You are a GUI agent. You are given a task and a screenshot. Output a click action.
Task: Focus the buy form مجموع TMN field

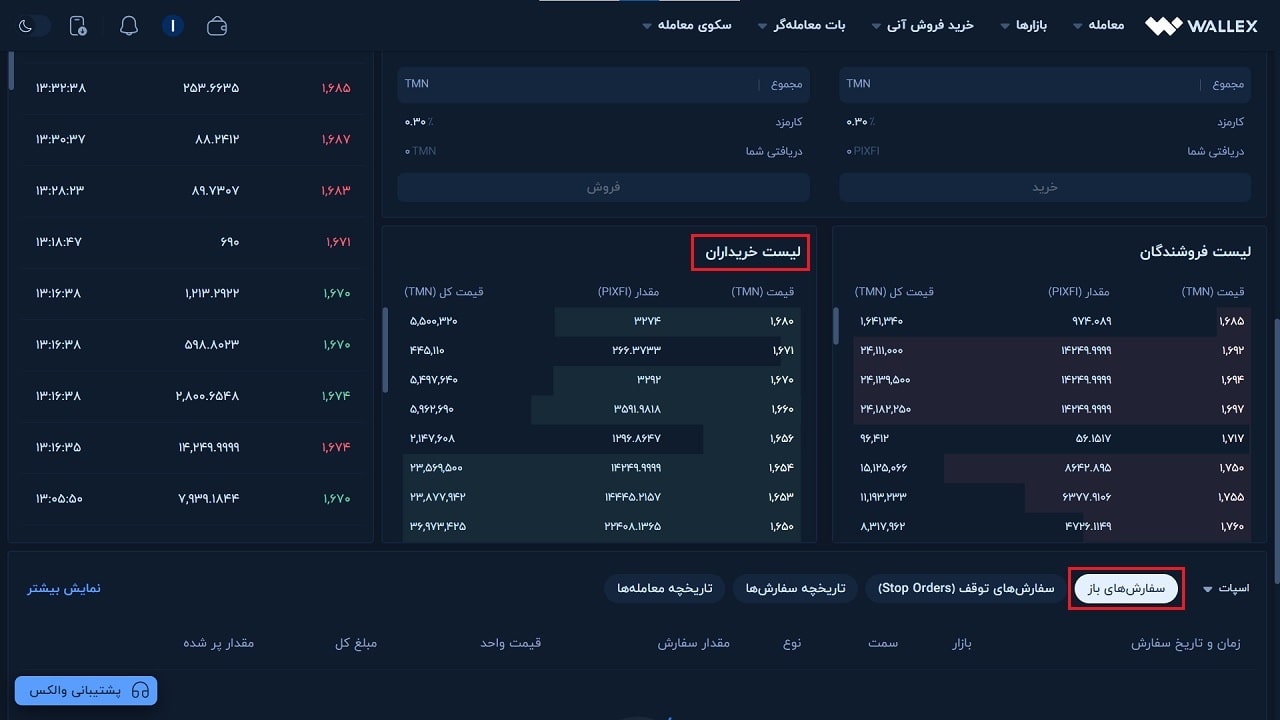[1045, 84]
